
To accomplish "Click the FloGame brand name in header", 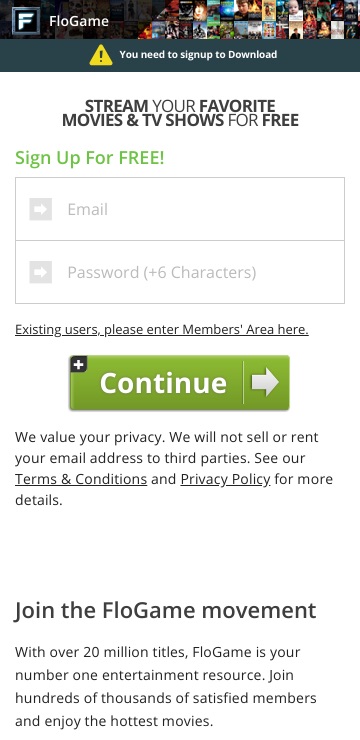I will pos(79,21).
